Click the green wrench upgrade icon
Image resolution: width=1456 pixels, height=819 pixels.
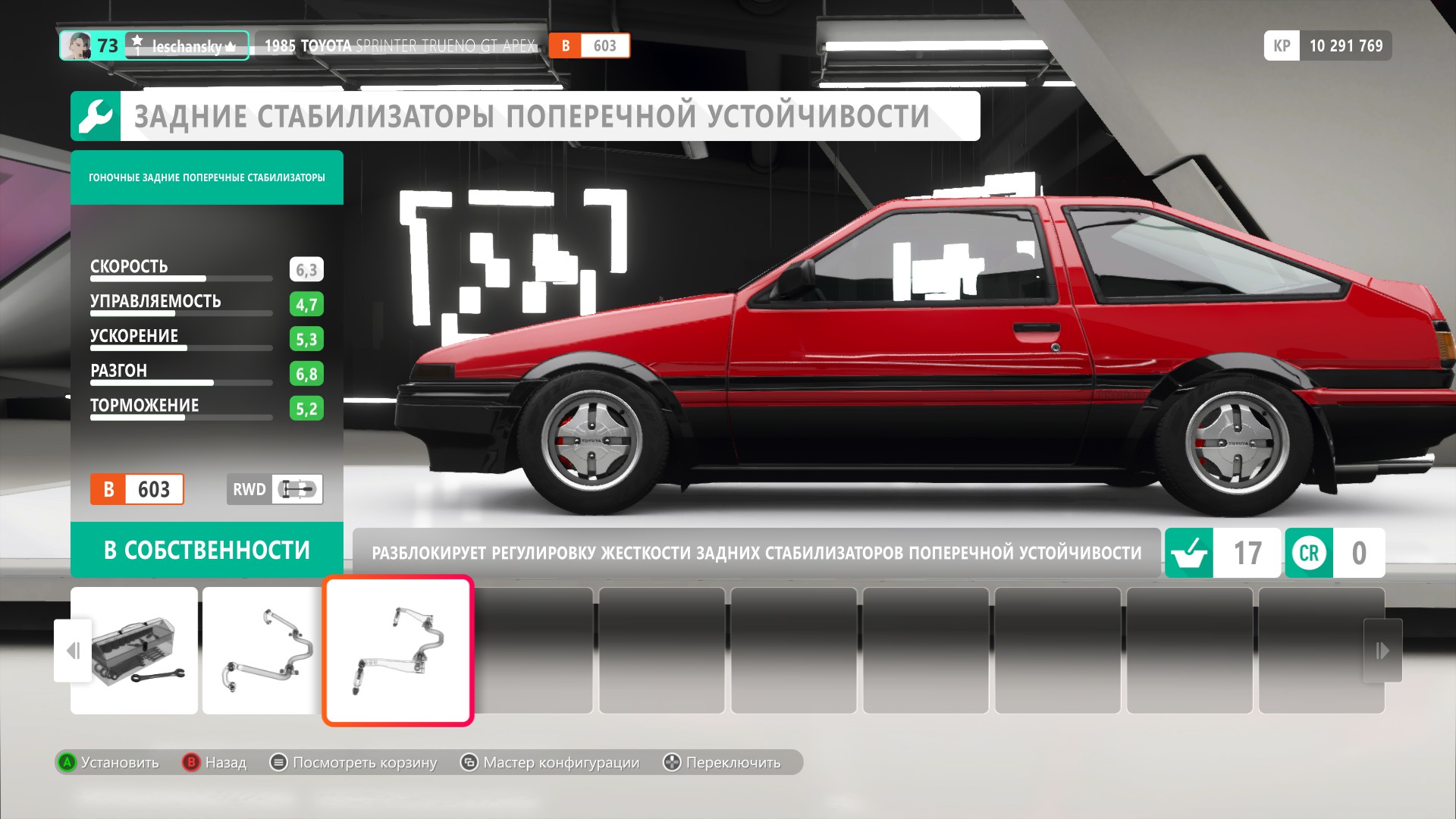click(96, 117)
